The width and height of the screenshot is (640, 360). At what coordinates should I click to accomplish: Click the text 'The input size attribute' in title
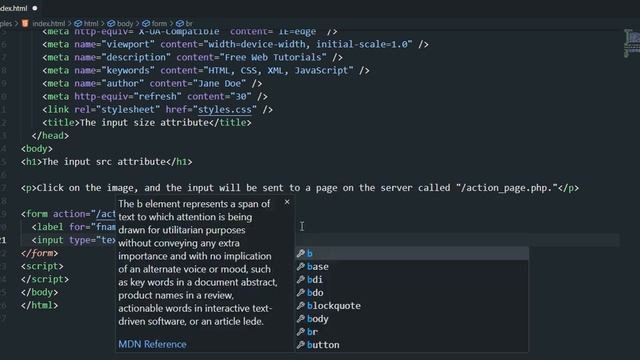pos(144,122)
